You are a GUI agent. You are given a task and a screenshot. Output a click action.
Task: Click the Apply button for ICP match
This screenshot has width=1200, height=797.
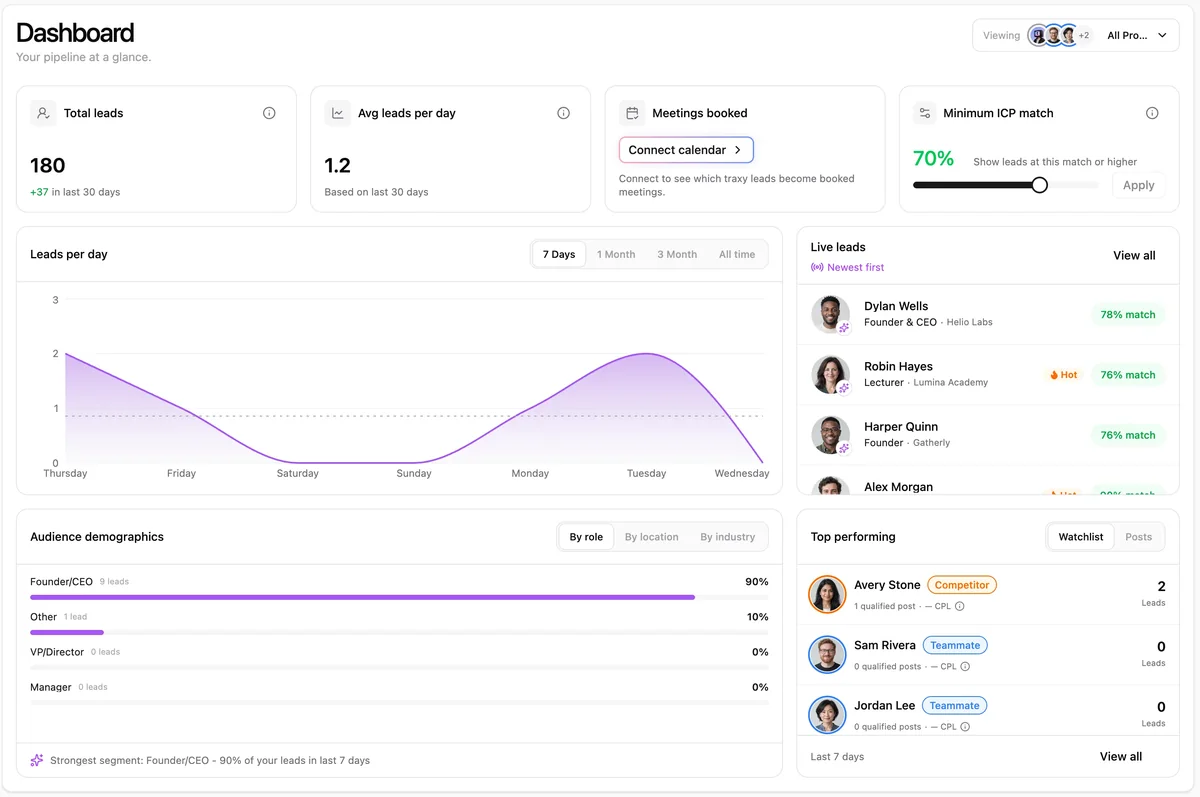(1139, 185)
